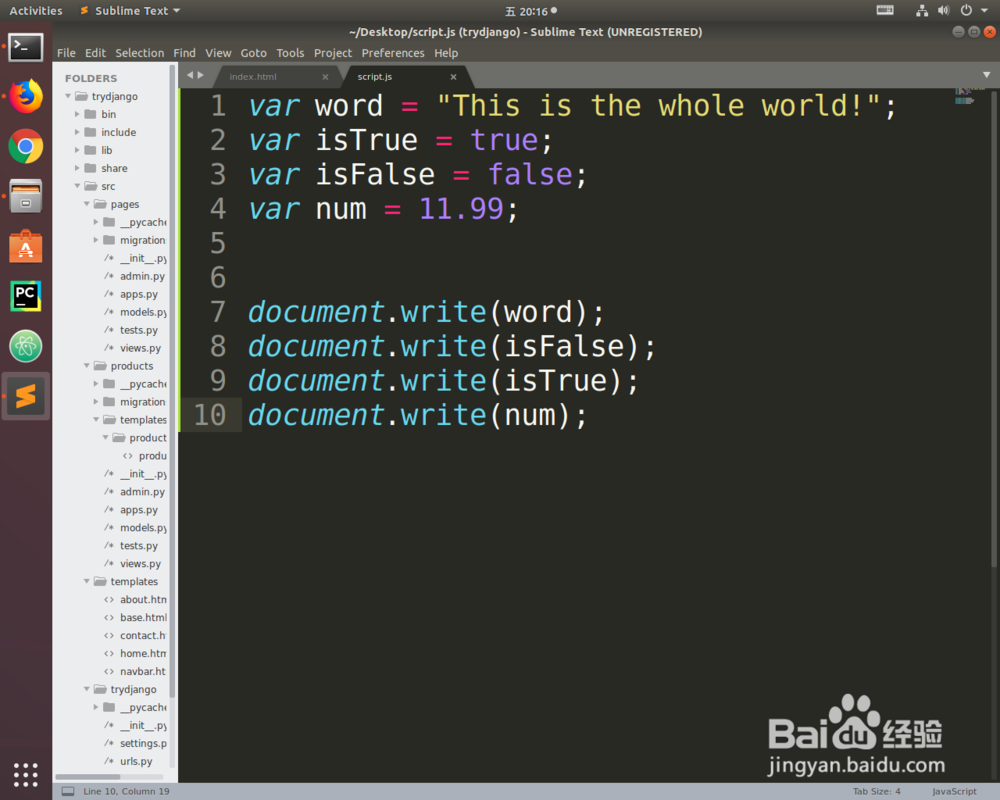Screen dimensions: 1000x800
Task: Open urls.py in the sidebar
Action: [136, 761]
